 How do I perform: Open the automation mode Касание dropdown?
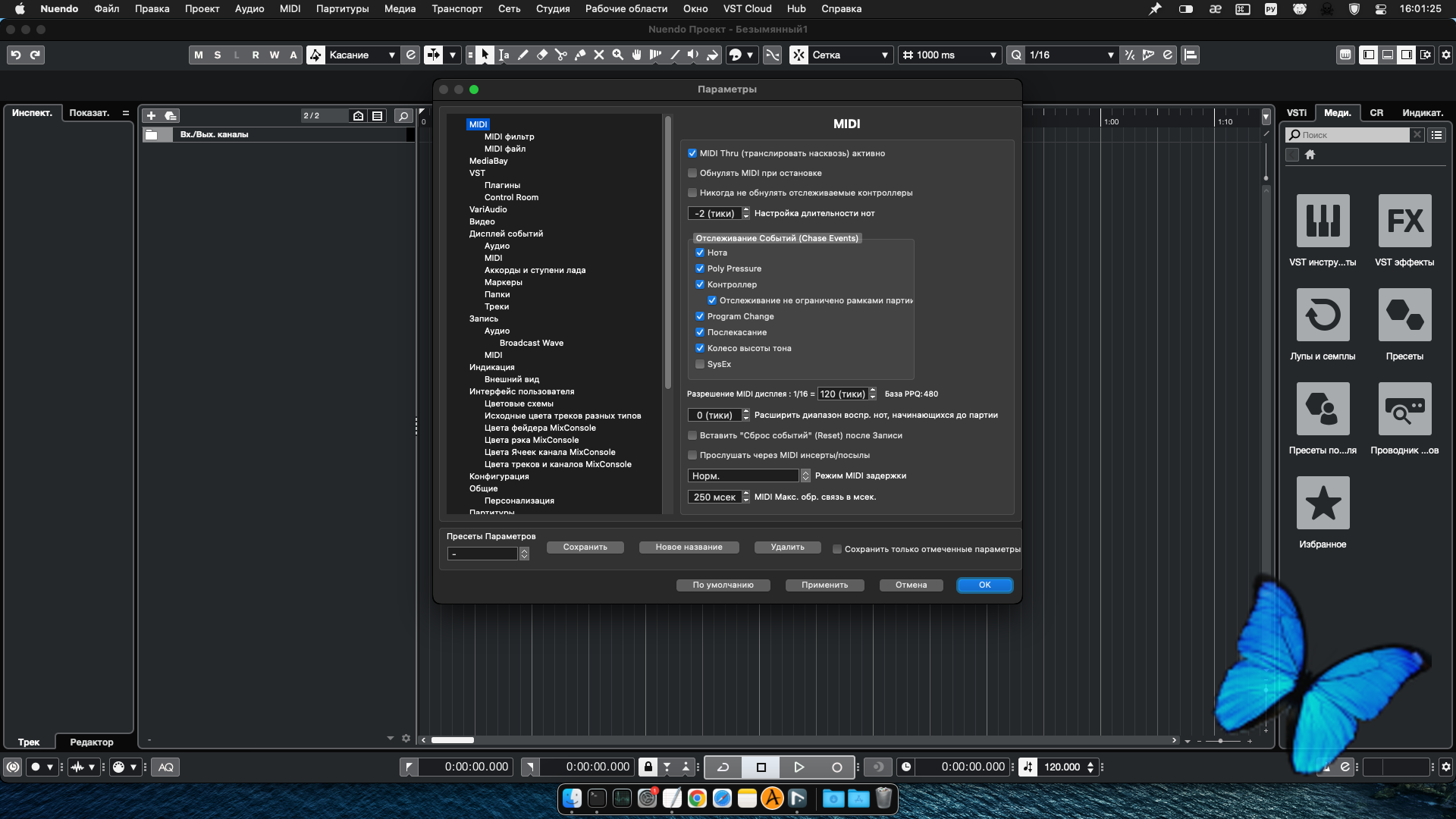362,55
